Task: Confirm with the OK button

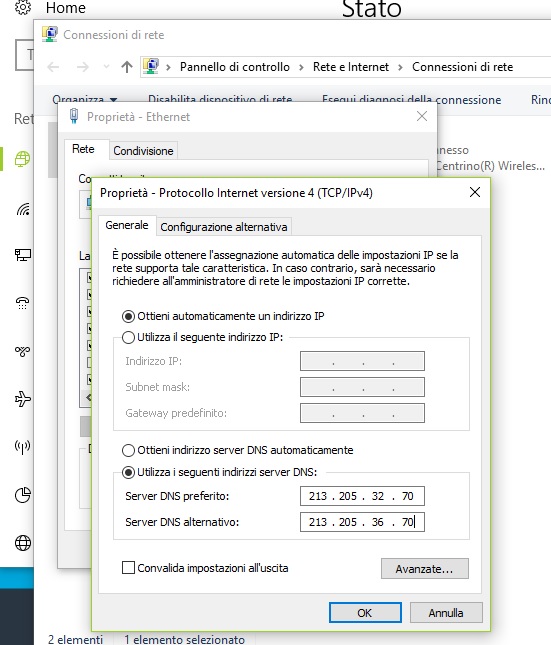Action: click(x=365, y=613)
